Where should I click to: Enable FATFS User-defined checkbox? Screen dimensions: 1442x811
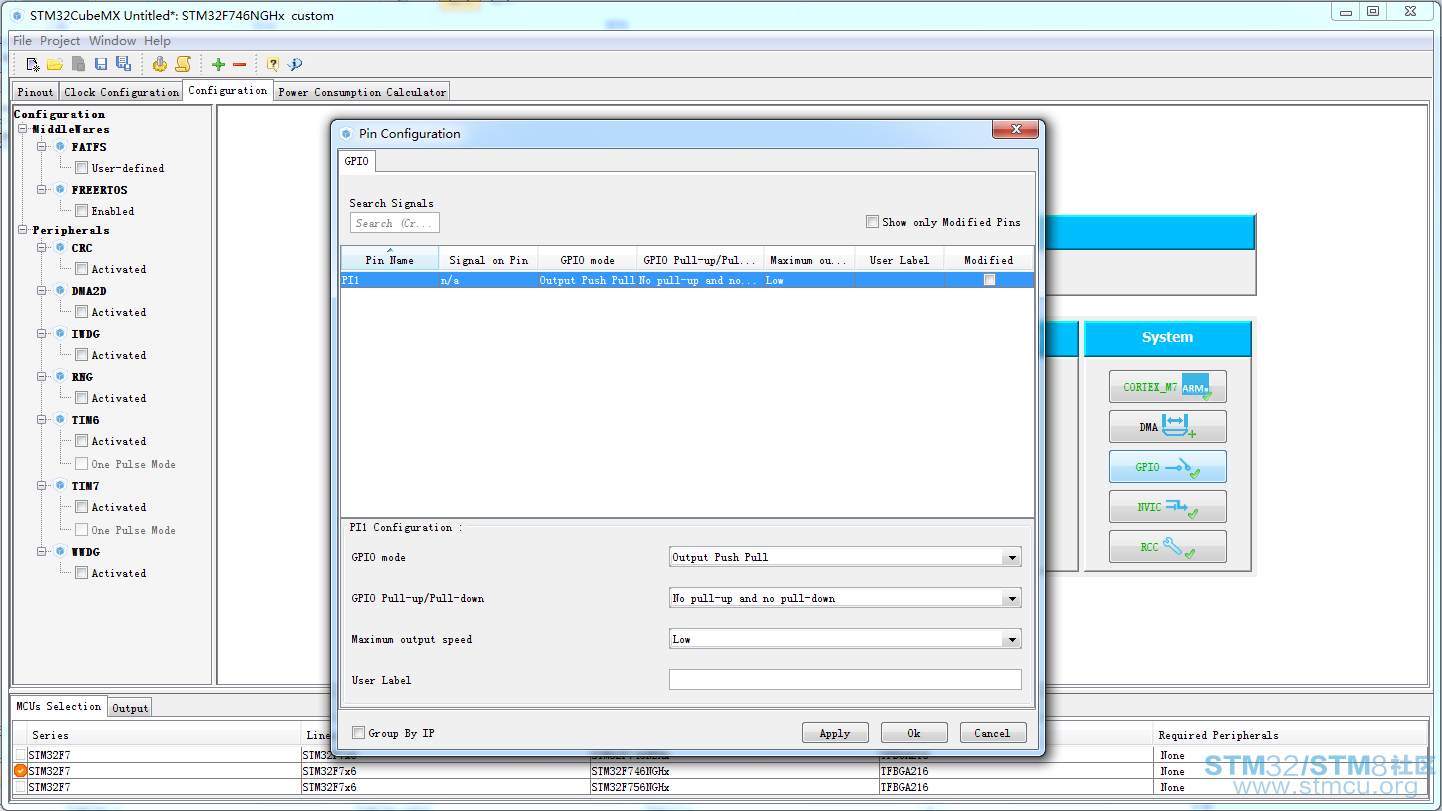82,168
